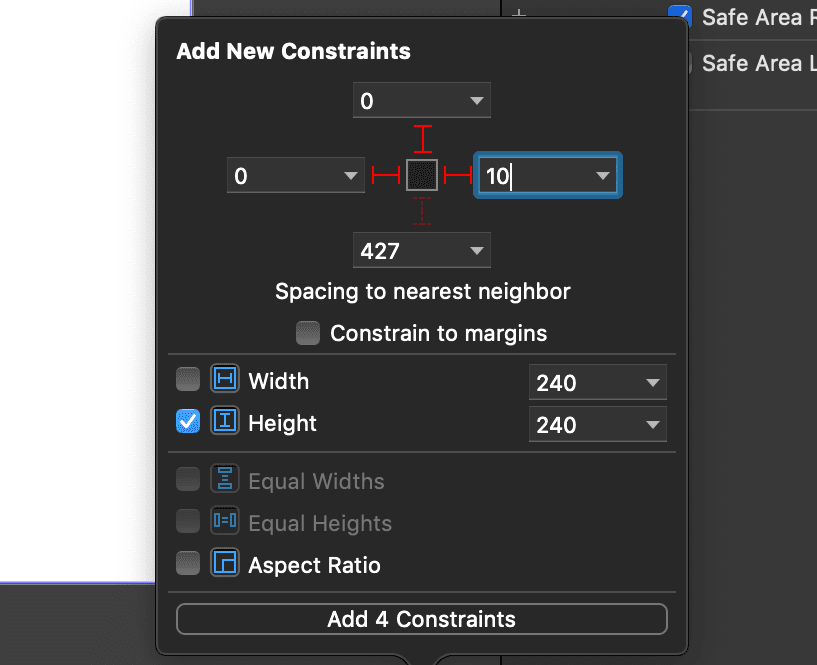817x665 pixels.
Task: Expand the bottom spacing 427 dropdown
Action: pos(476,251)
